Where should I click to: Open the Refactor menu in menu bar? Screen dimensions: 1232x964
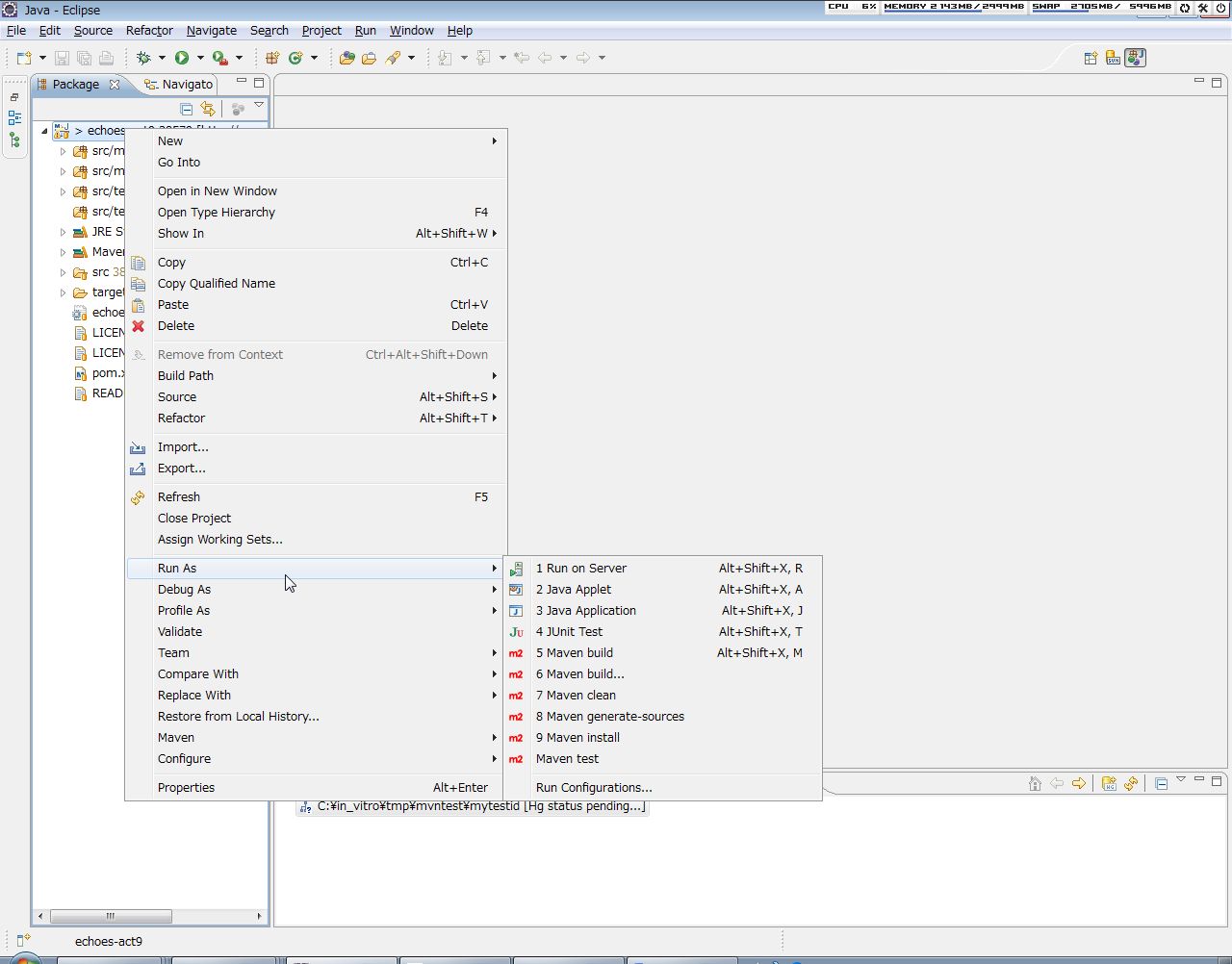pyautogui.click(x=149, y=31)
